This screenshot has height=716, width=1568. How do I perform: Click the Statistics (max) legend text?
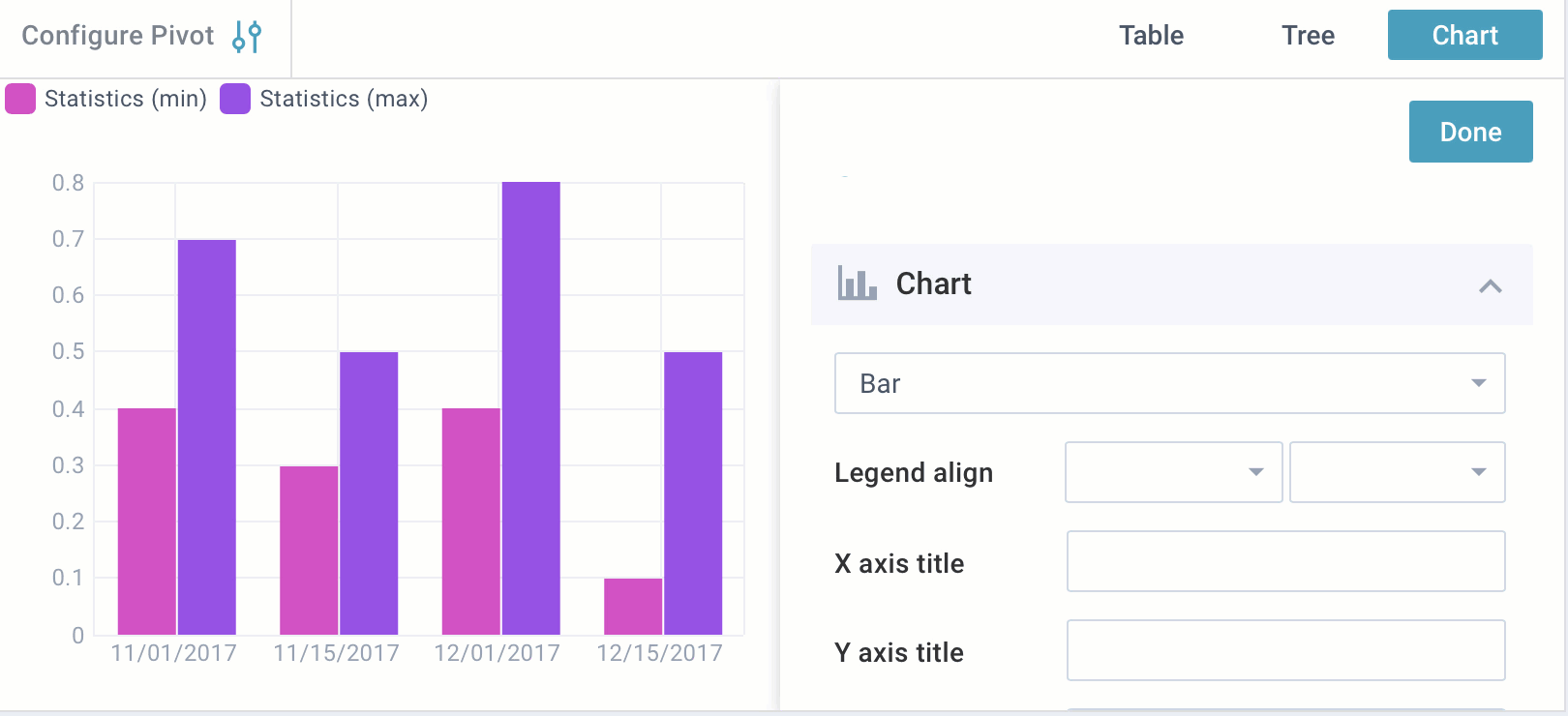tap(344, 99)
